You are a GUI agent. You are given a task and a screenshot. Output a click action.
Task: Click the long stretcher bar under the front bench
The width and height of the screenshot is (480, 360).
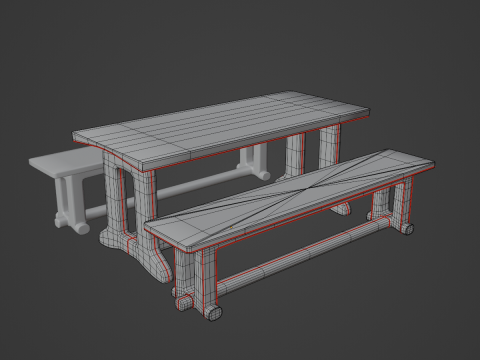[x=302, y=253]
